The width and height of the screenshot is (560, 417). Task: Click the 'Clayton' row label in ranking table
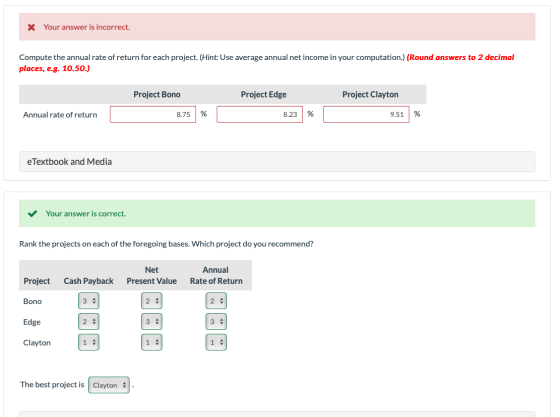37,343
